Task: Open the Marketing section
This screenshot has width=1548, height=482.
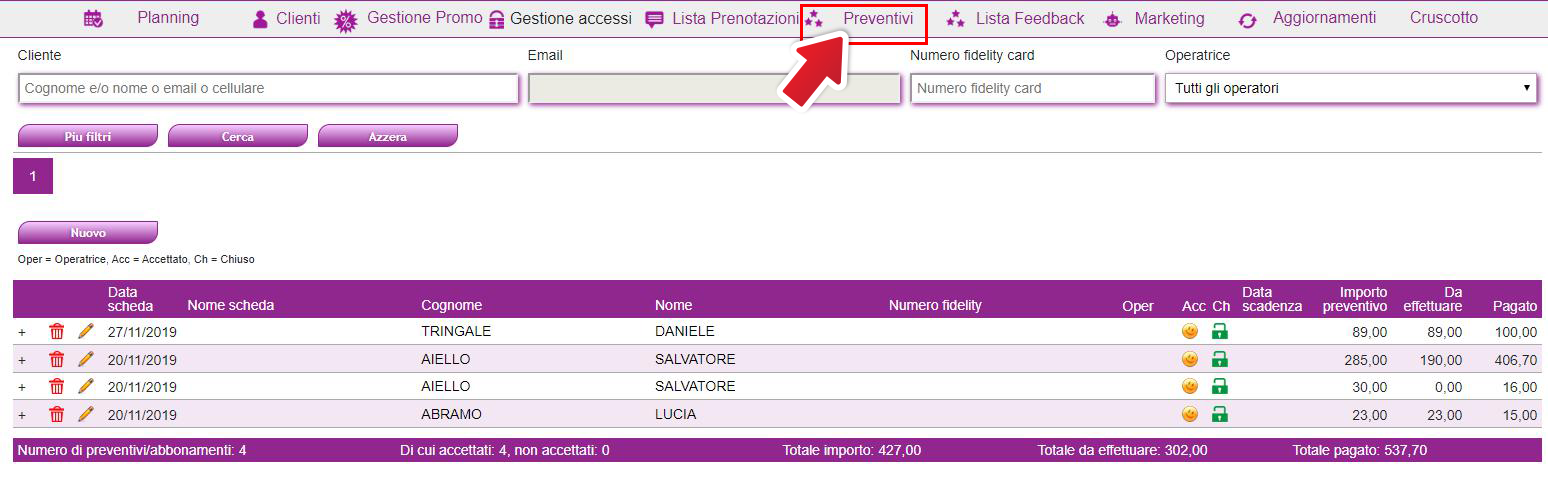Action: [x=1169, y=18]
